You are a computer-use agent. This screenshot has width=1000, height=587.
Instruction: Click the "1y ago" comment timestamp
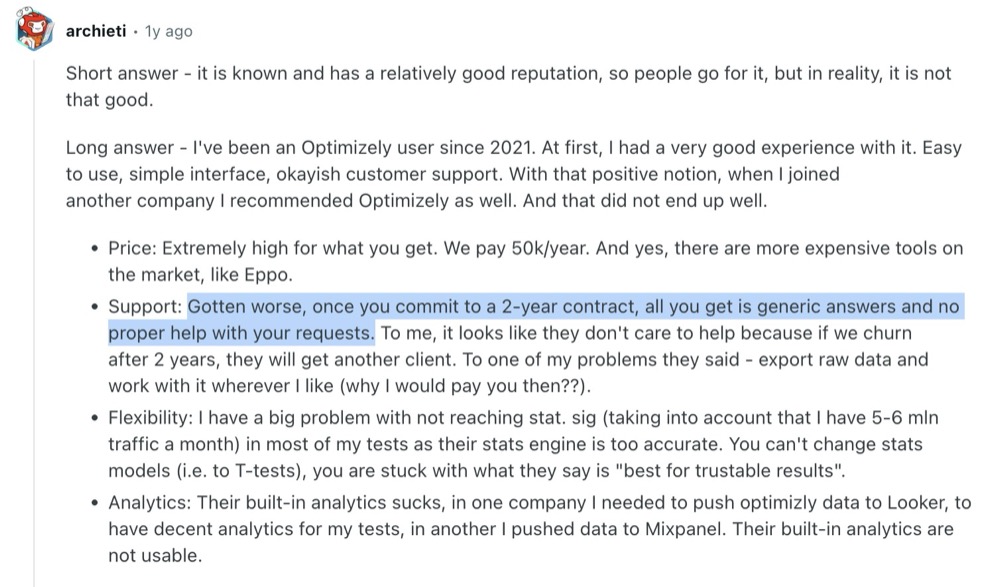168,31
